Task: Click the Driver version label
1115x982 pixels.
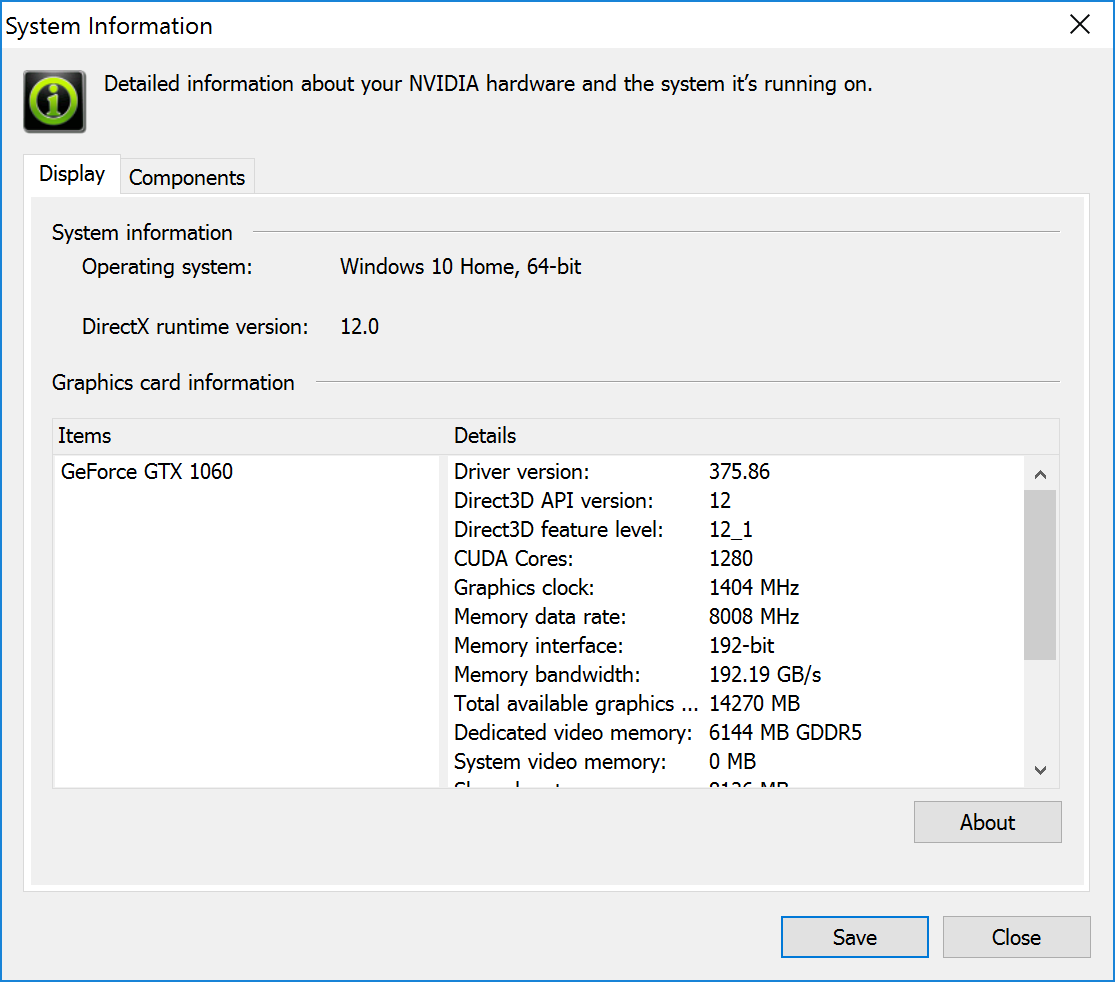Action: click(x=521, y=471)
